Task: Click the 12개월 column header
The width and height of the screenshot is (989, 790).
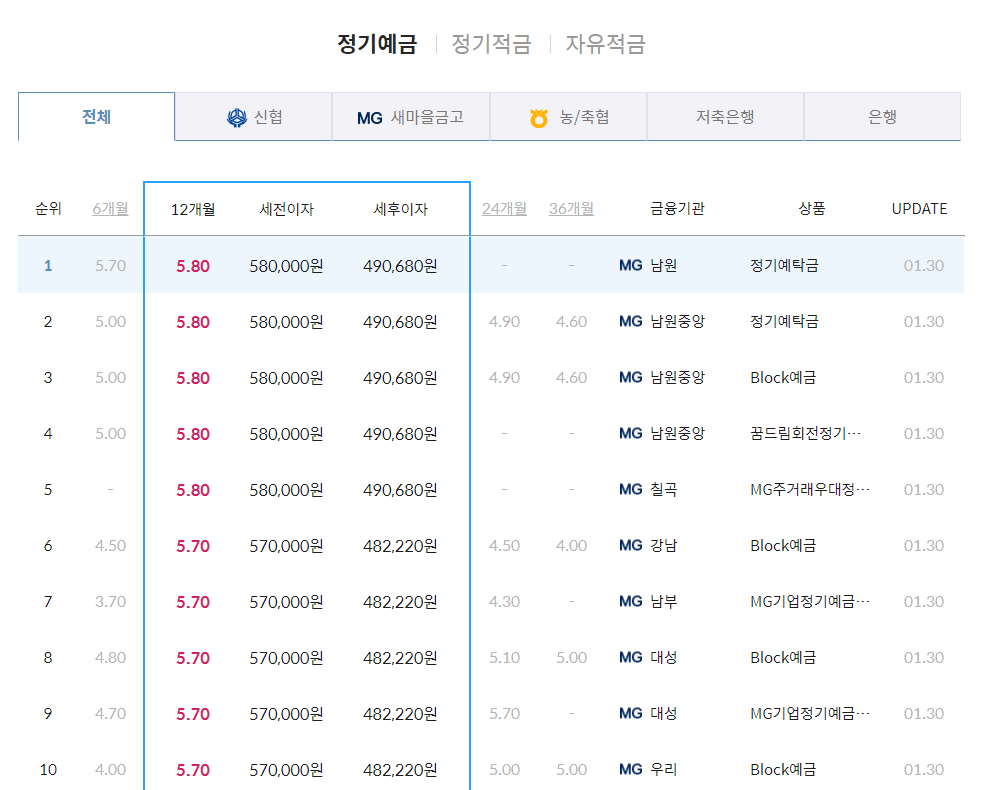Action: pos(193,209)
